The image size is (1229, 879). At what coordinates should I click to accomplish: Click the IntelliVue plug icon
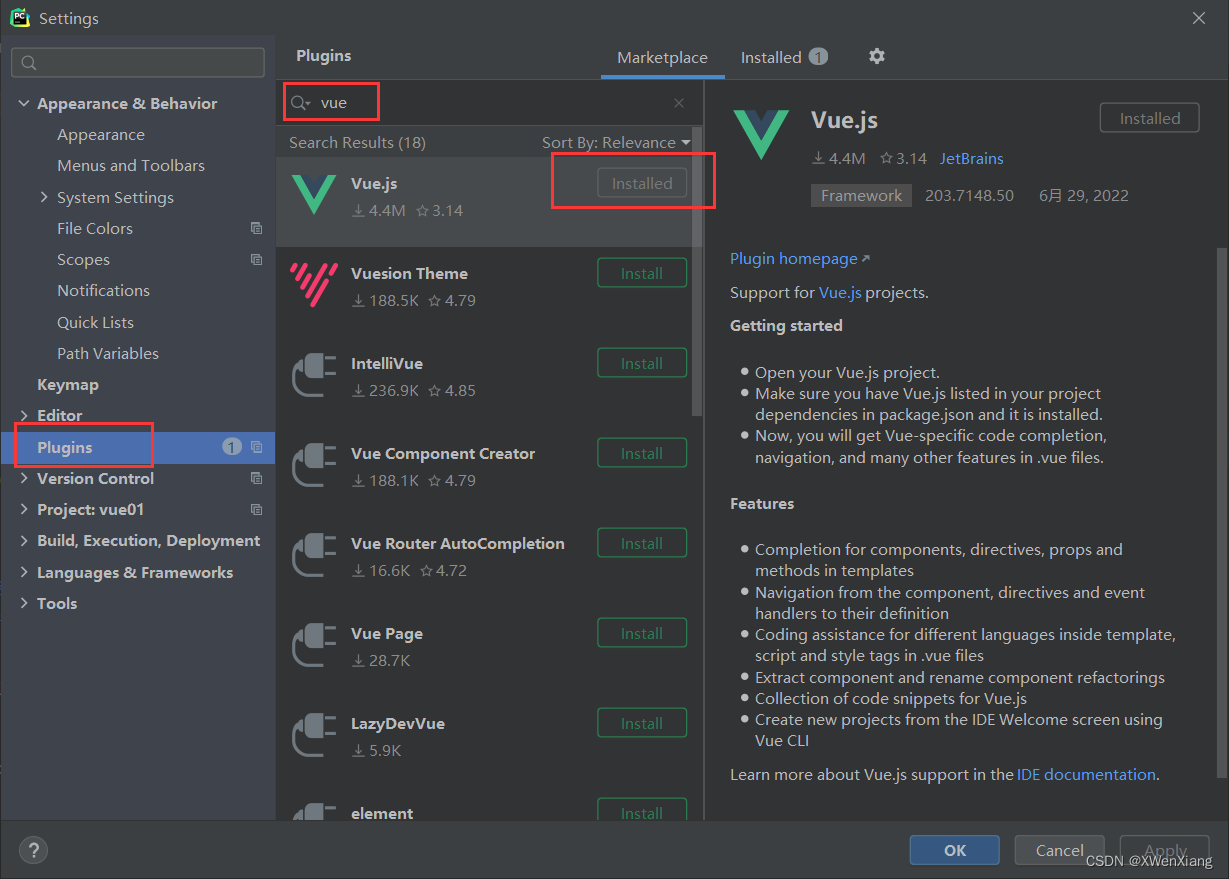click(313, 374)
